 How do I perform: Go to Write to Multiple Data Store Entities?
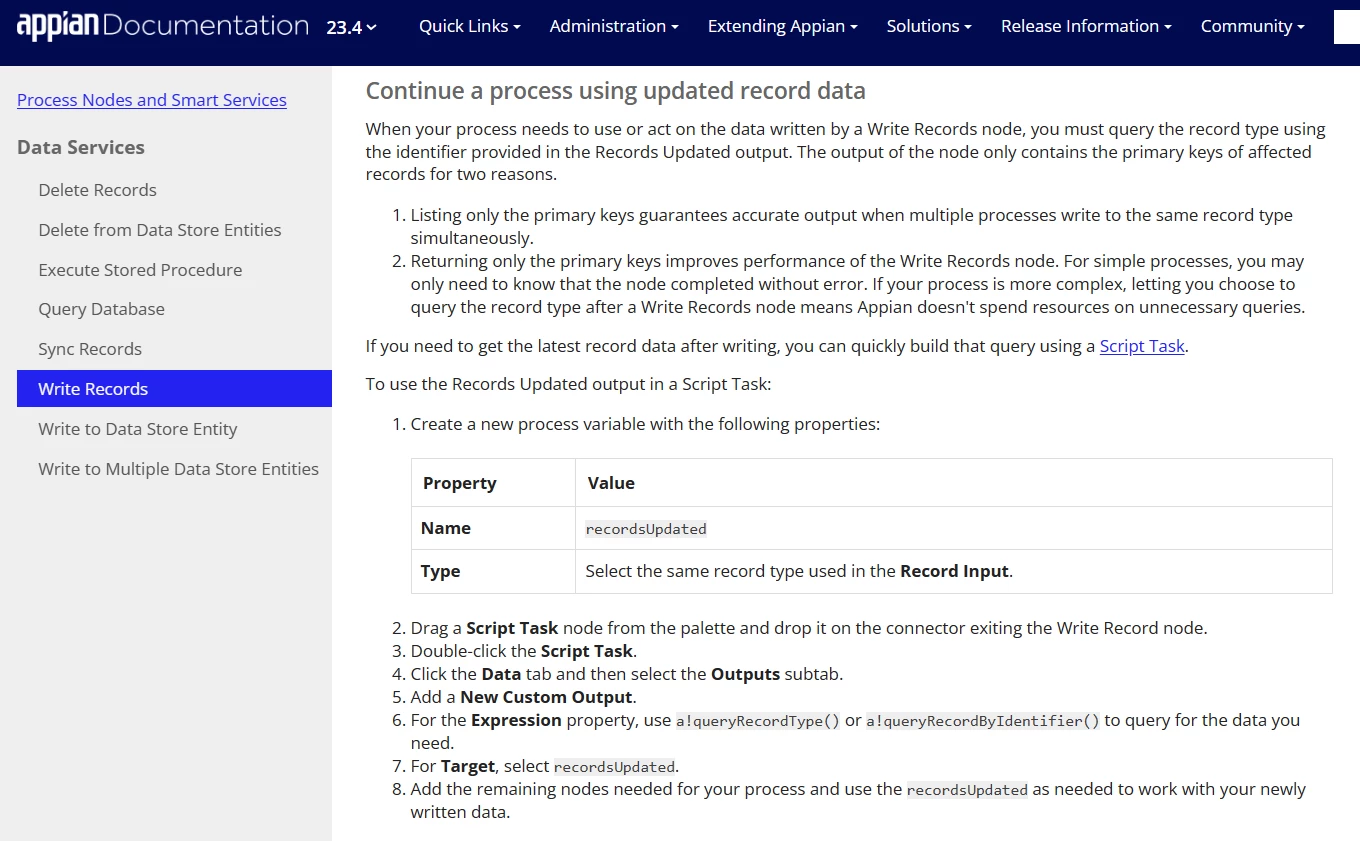click(178, 469)
